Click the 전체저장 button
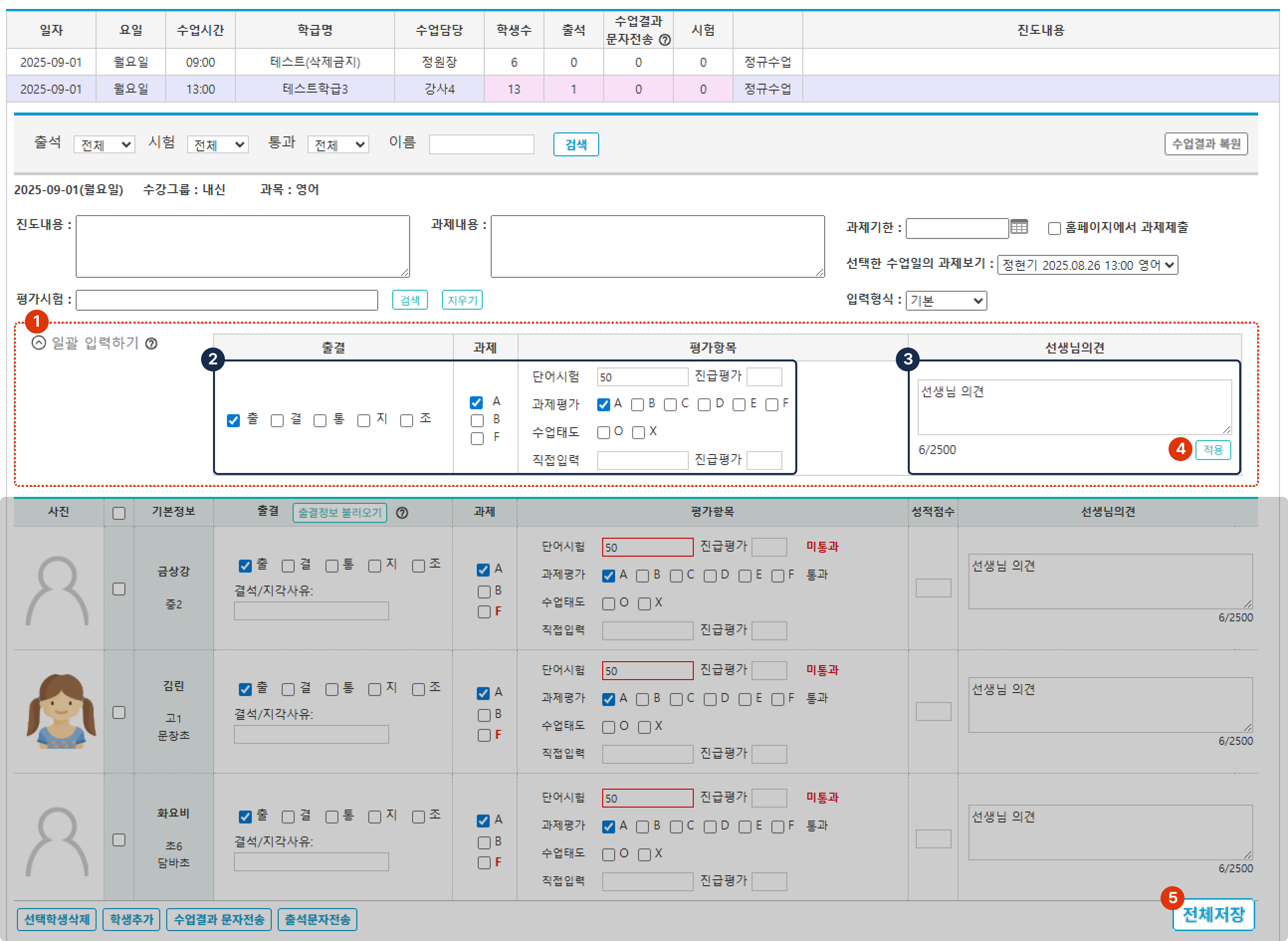Screen dimensions: 1288x941 coord(1213,914)
